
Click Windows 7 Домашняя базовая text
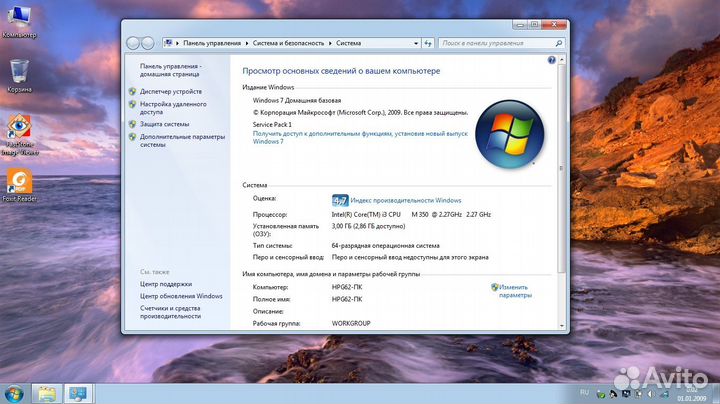[x=297, y=100]
